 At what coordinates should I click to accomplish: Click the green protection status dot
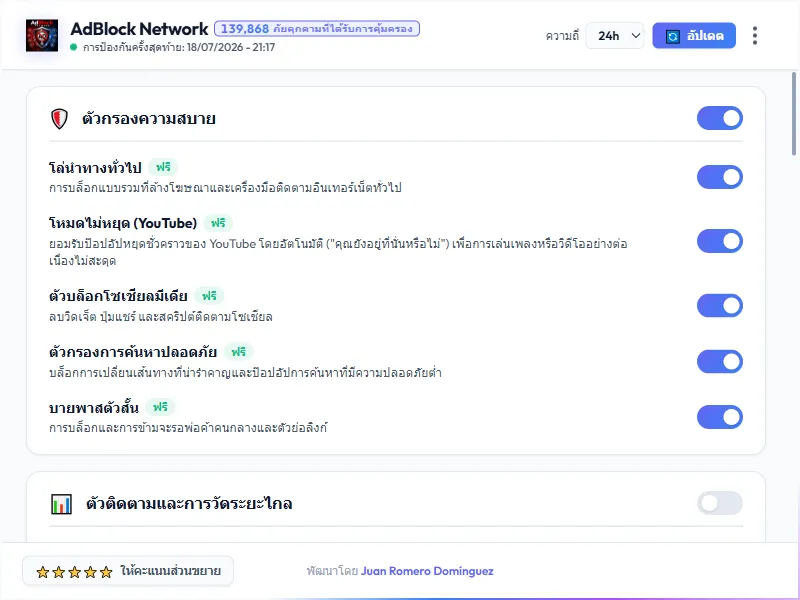click(x=73, y=47)
